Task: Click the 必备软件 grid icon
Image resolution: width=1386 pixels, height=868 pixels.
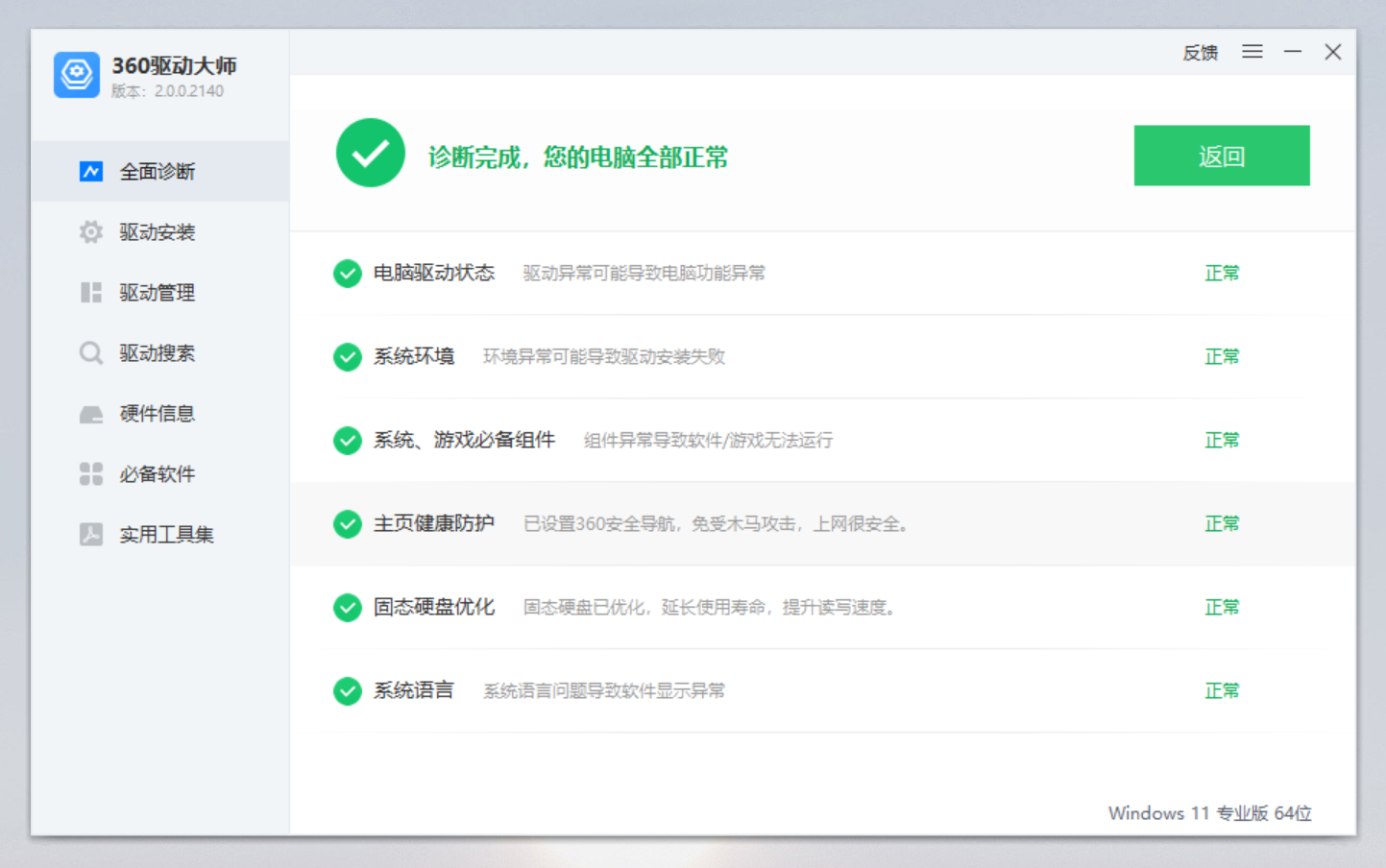Action: (91, 474)
